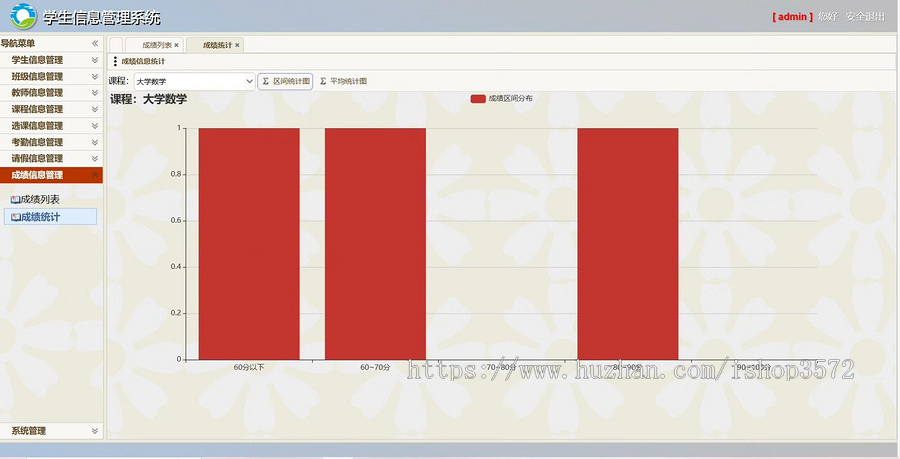Collapse the navigation menu with double-arrow icon

pyautogui.click(x=95, y=43)
